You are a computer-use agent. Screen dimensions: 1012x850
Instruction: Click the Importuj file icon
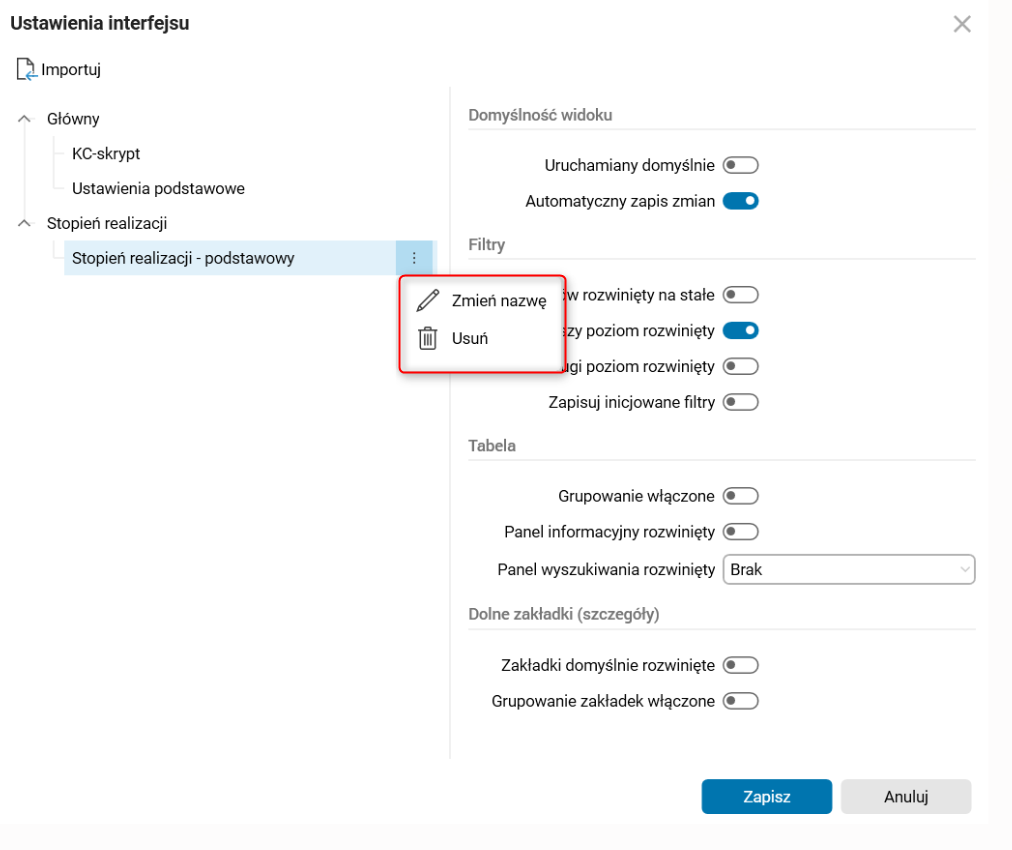click(x=26, y=70)
